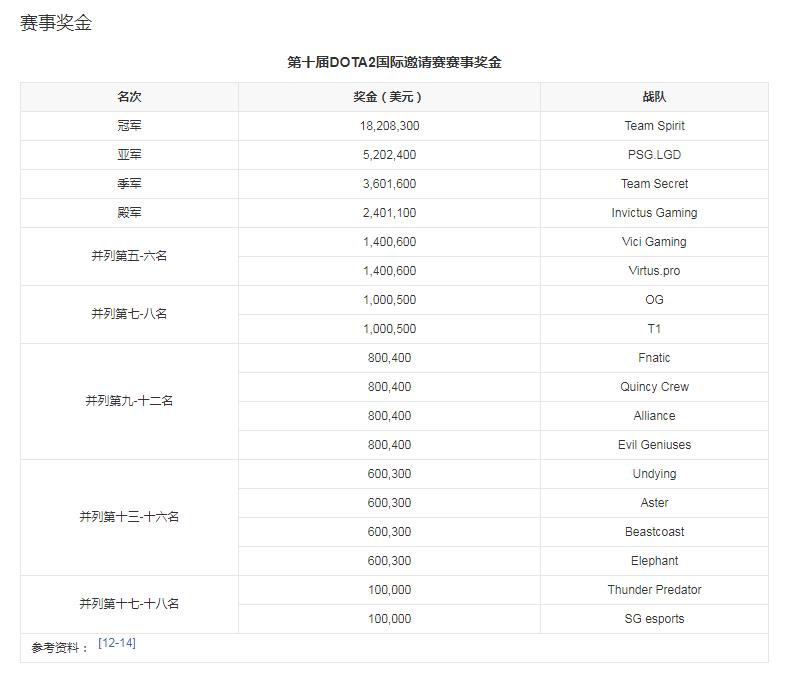This screenshot has height=681, width=794.
Task: Select the 并列第九-十二名 rank cell
Action: click(129, 401)
